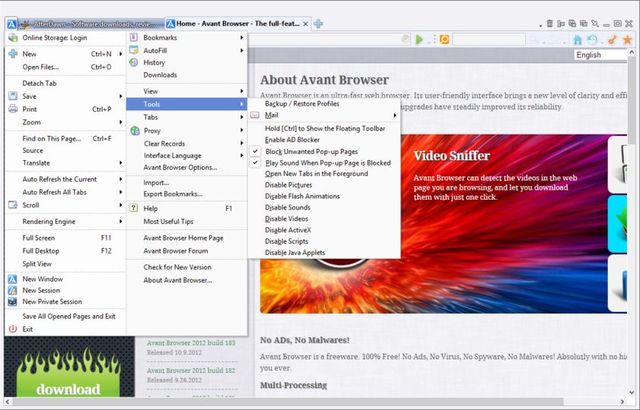Viewport: 640px width, 410px height.
Task: Click the trash bin icon in tab bar
Action: point(550,24)
